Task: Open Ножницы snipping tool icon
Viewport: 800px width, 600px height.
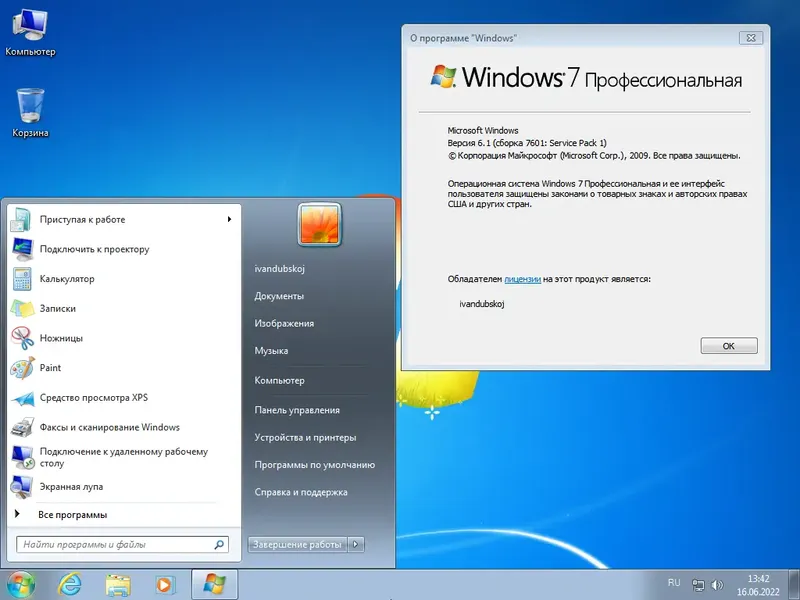Action: click(22, 338)
